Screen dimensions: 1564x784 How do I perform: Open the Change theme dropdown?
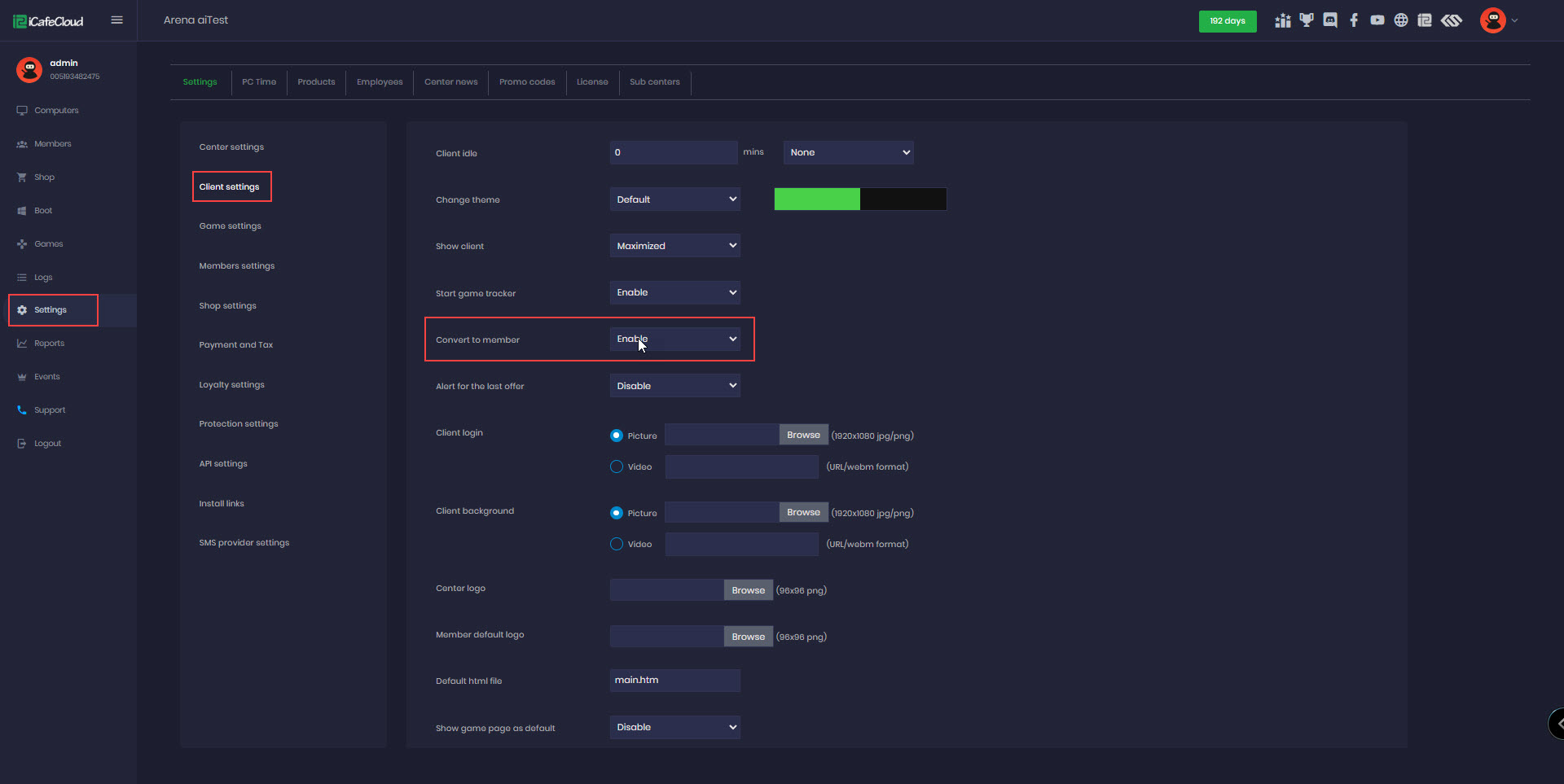click(674, 199)
